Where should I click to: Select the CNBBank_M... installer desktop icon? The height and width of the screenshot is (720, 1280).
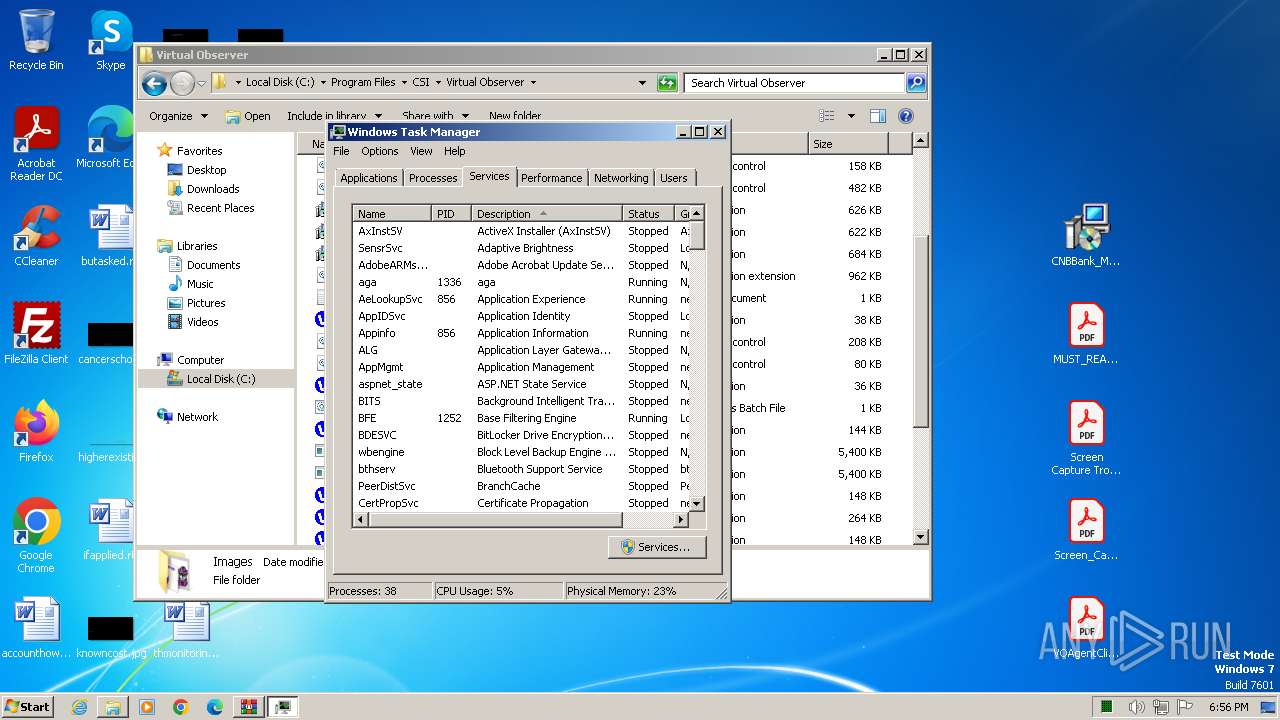click(1086, 236)
